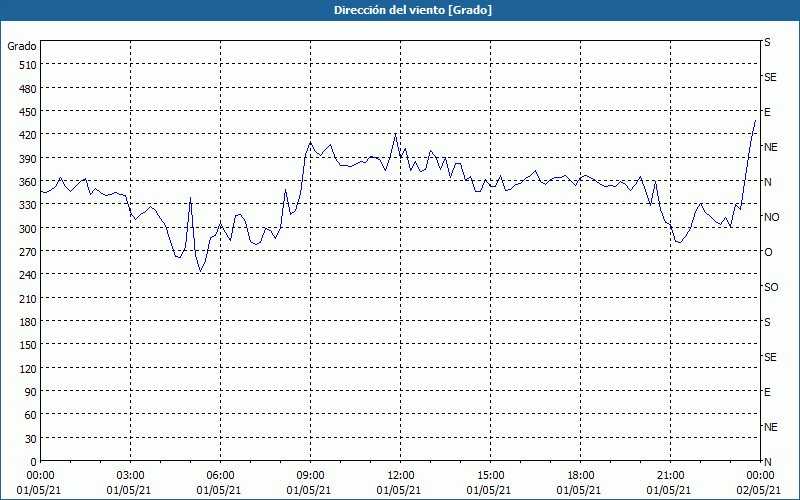Select the 06:00 time axis label

pyautogui.click(x=220, y=476)
